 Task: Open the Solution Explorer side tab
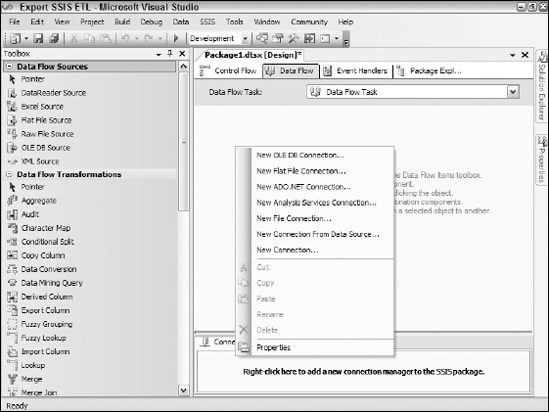(x=542, y=86)
